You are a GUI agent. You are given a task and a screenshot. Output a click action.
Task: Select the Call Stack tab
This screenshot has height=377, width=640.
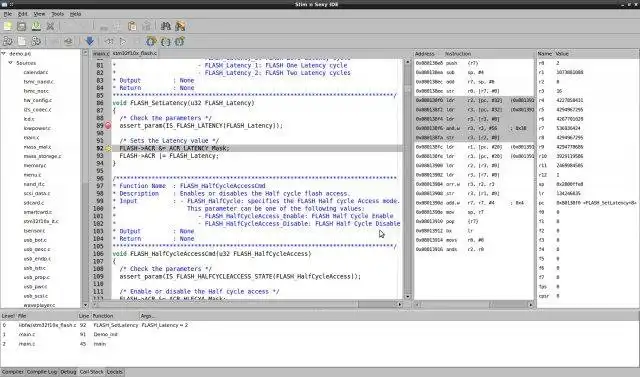point(91,372)
